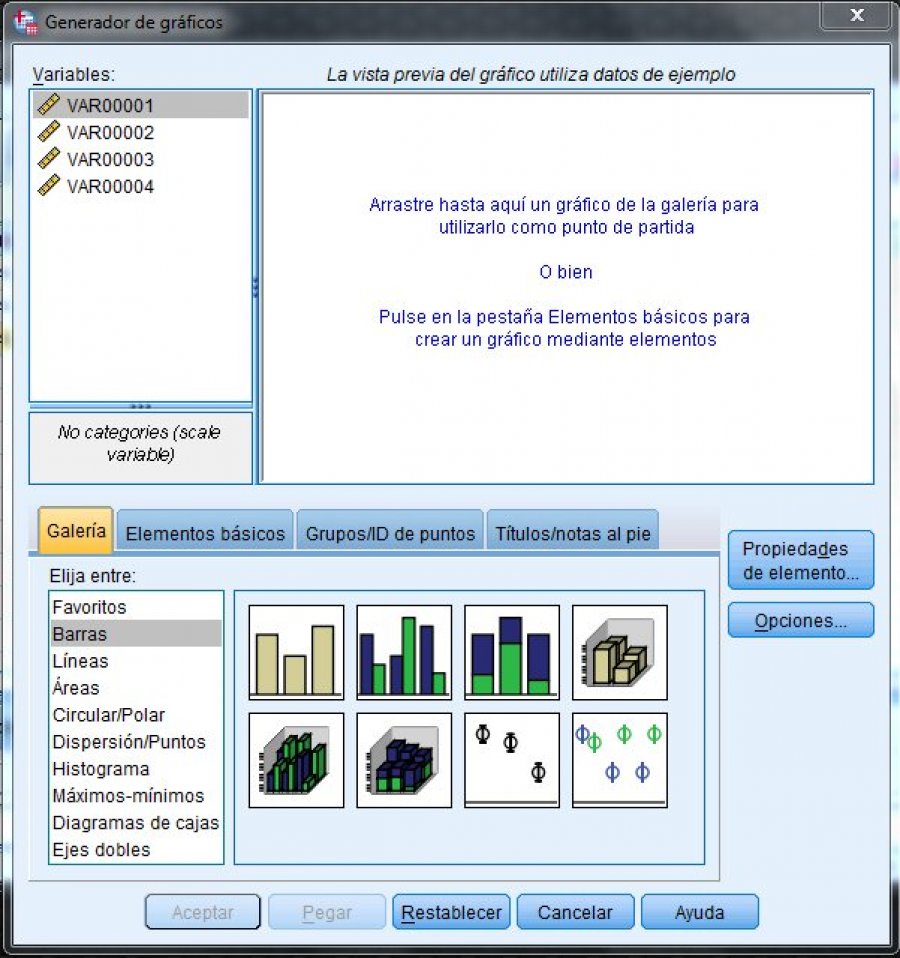Choose Diagramas de cajas chart type
This screenshot has height=958, width=900.
pos(136,822)
